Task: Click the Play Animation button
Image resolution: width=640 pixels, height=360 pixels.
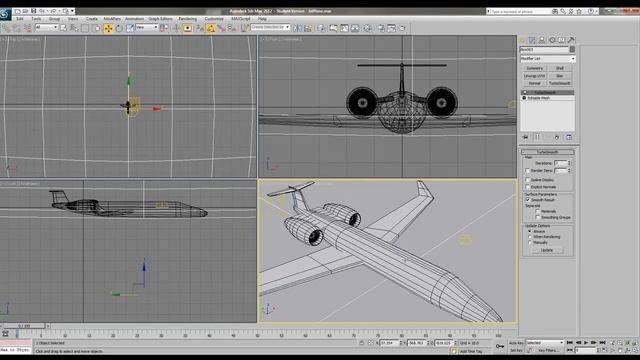Action: tap(586, 343)
